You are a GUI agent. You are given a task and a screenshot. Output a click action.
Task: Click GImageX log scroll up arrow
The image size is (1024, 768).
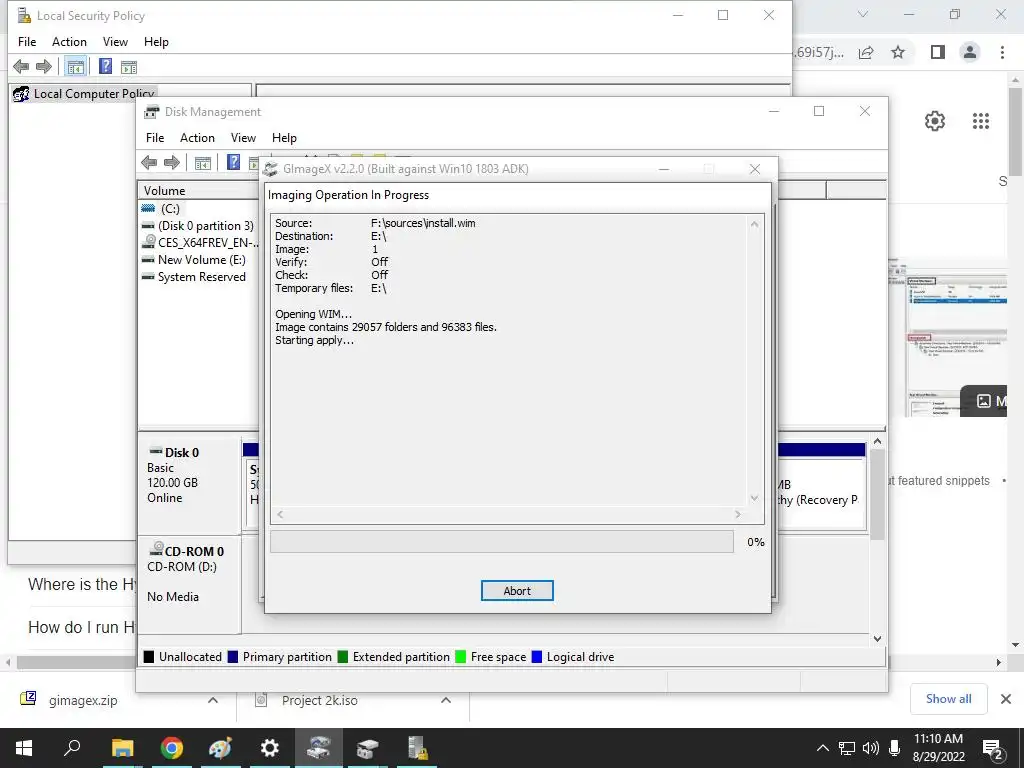(754, 224)
